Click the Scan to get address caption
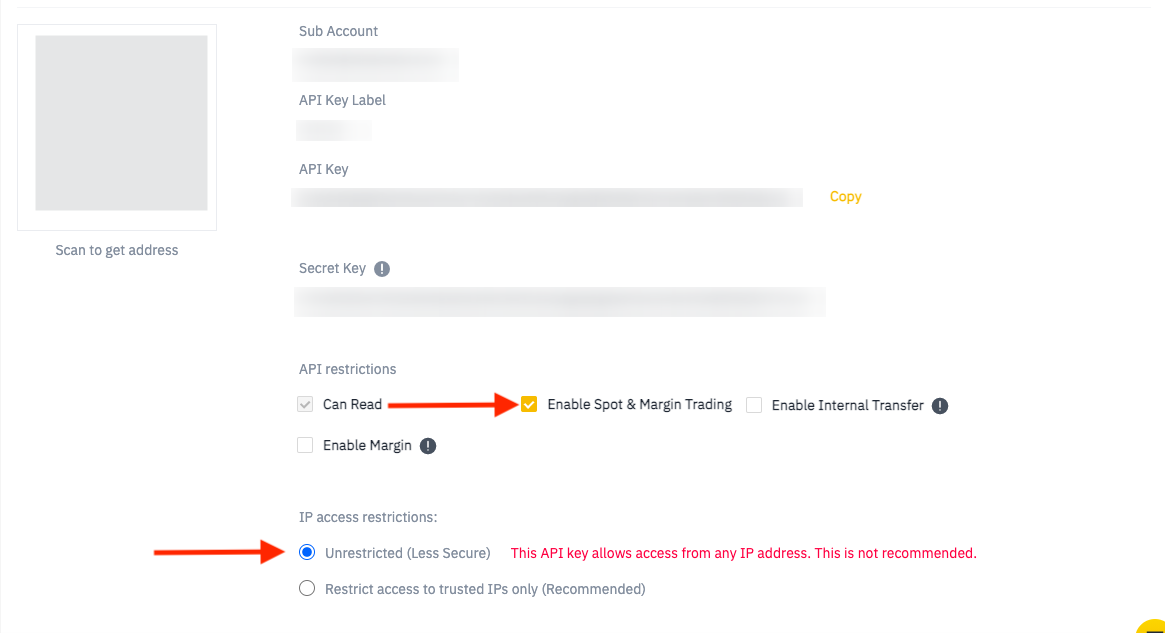1165x633 pixels. (117, 250)
